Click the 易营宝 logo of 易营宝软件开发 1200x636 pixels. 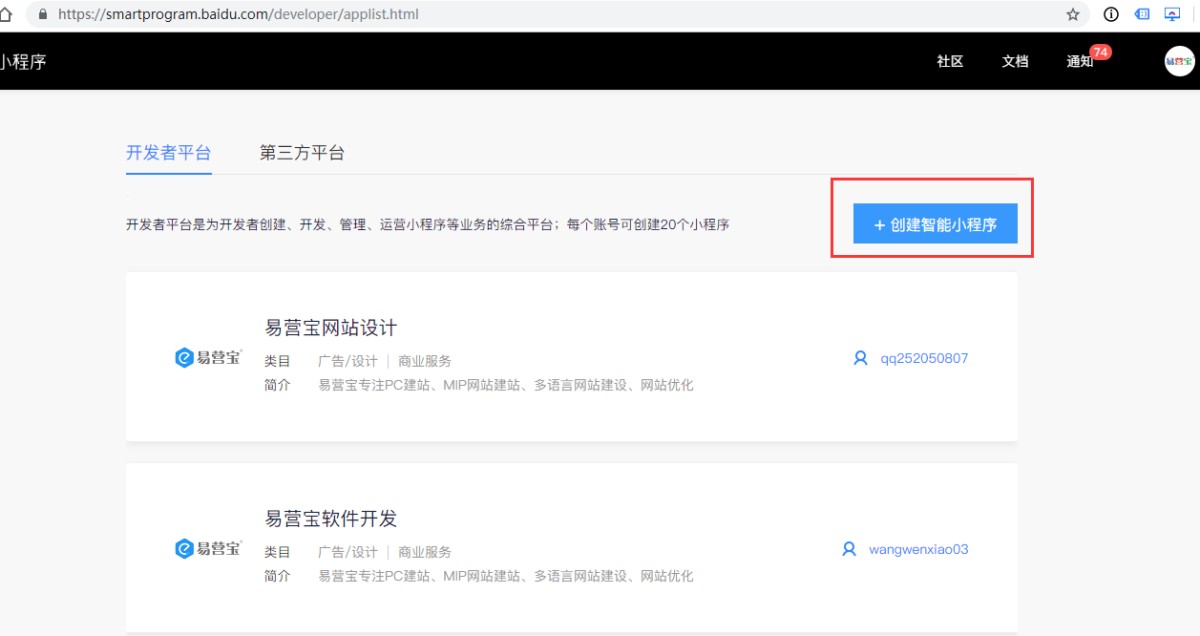click(x=208, y=549)
